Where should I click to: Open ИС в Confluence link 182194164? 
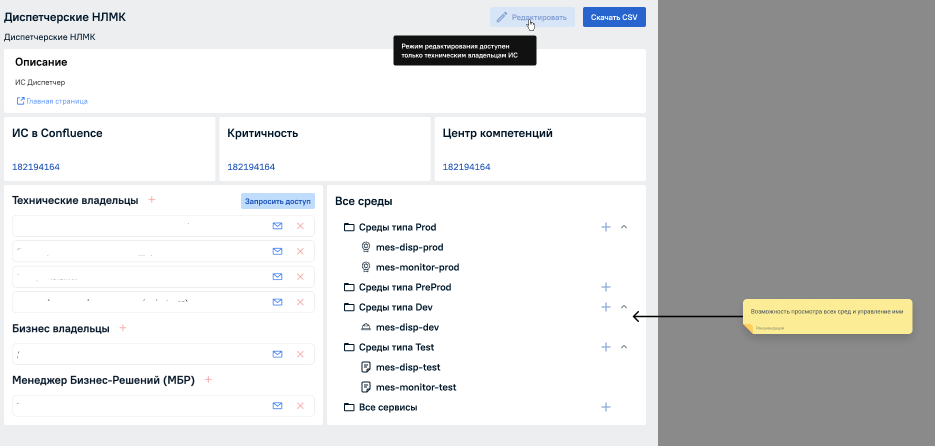click(36, 167)
